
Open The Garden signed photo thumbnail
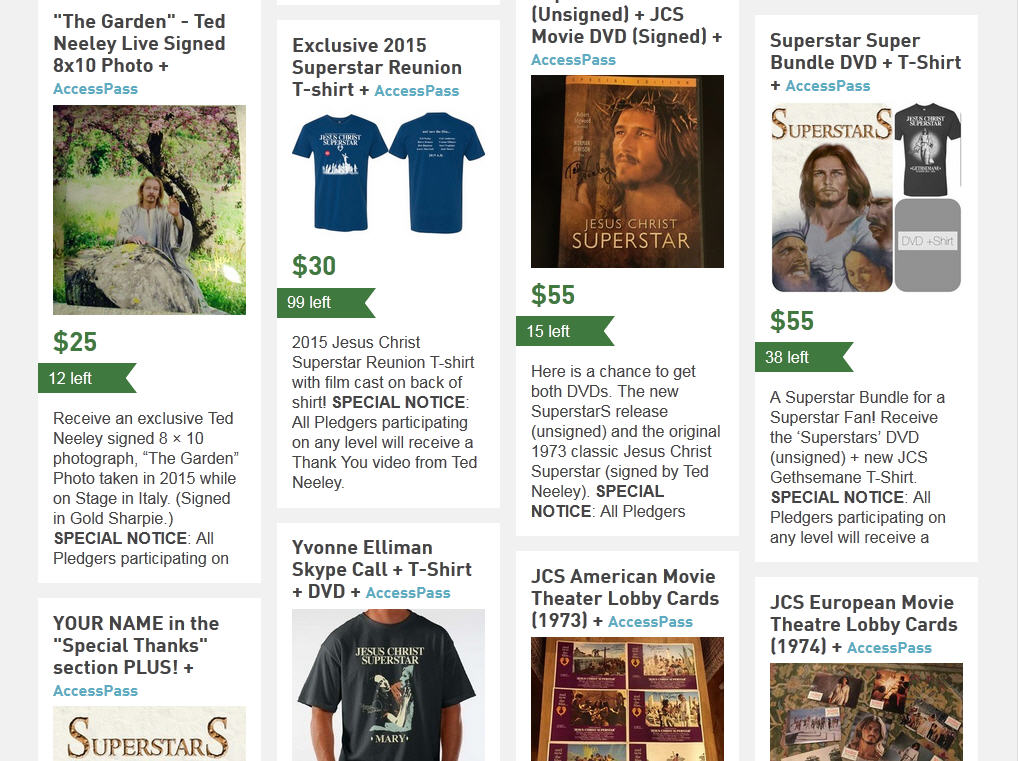click(x=149, y=210)
